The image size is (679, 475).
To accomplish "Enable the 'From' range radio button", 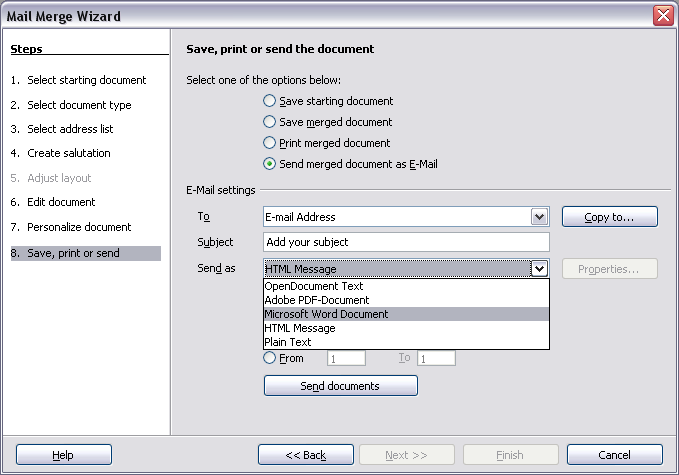I will (x=269, y=358).
